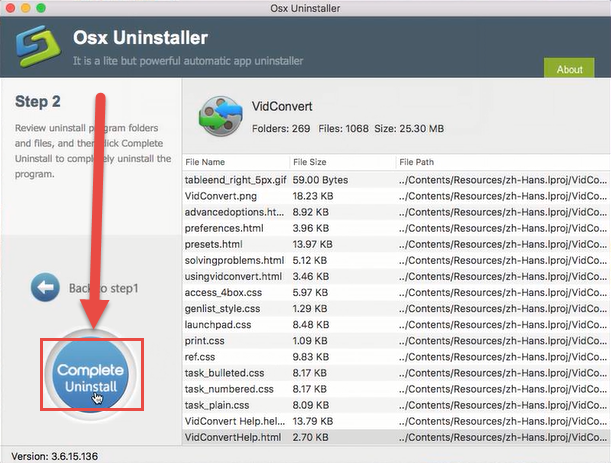
Task: Select the VidConvert.png file row
Action: 395,196
